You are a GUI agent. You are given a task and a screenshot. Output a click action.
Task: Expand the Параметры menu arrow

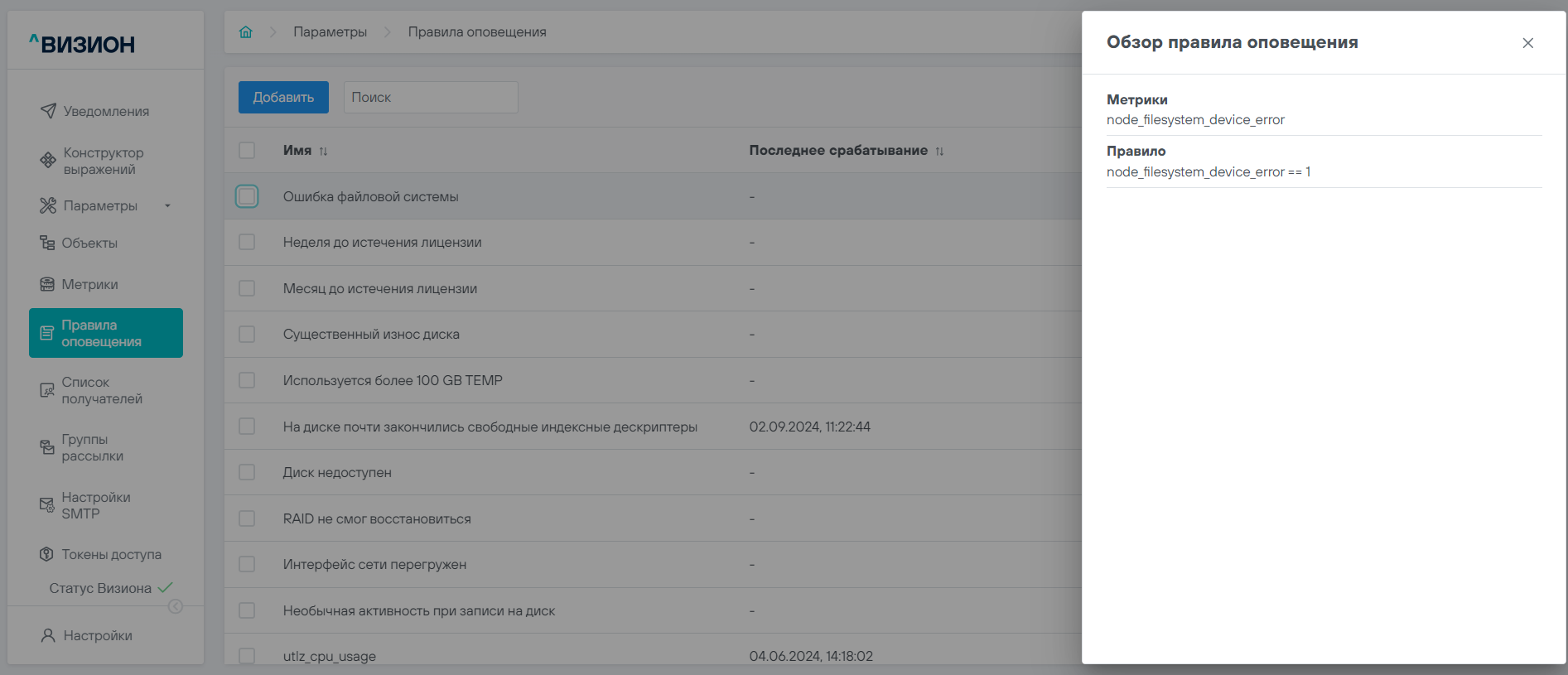click(x=167, y=205)
